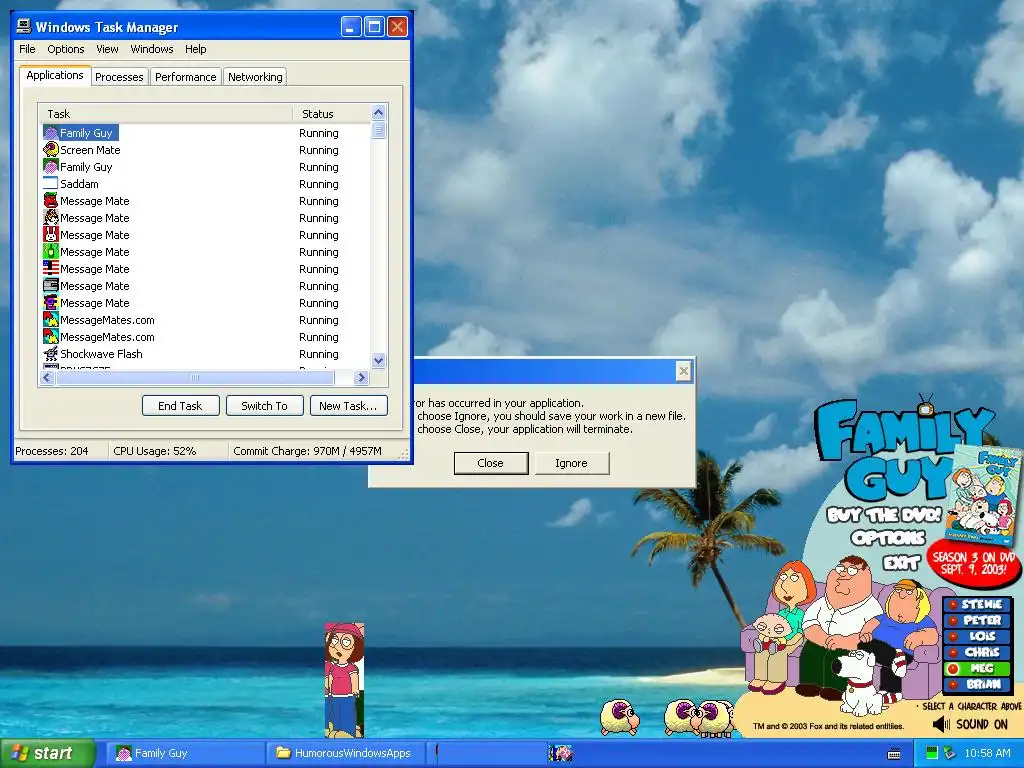Select the highlighted Family Guy task row
Image resolution: width=1024 pixels, height=768 pixels.
(80, 133)
